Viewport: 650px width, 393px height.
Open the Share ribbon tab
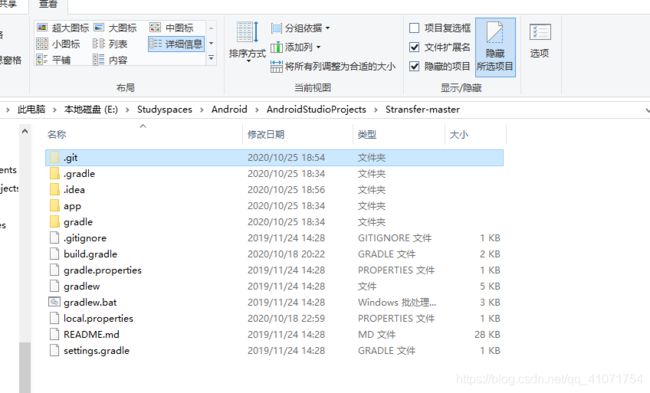[8, 5]
